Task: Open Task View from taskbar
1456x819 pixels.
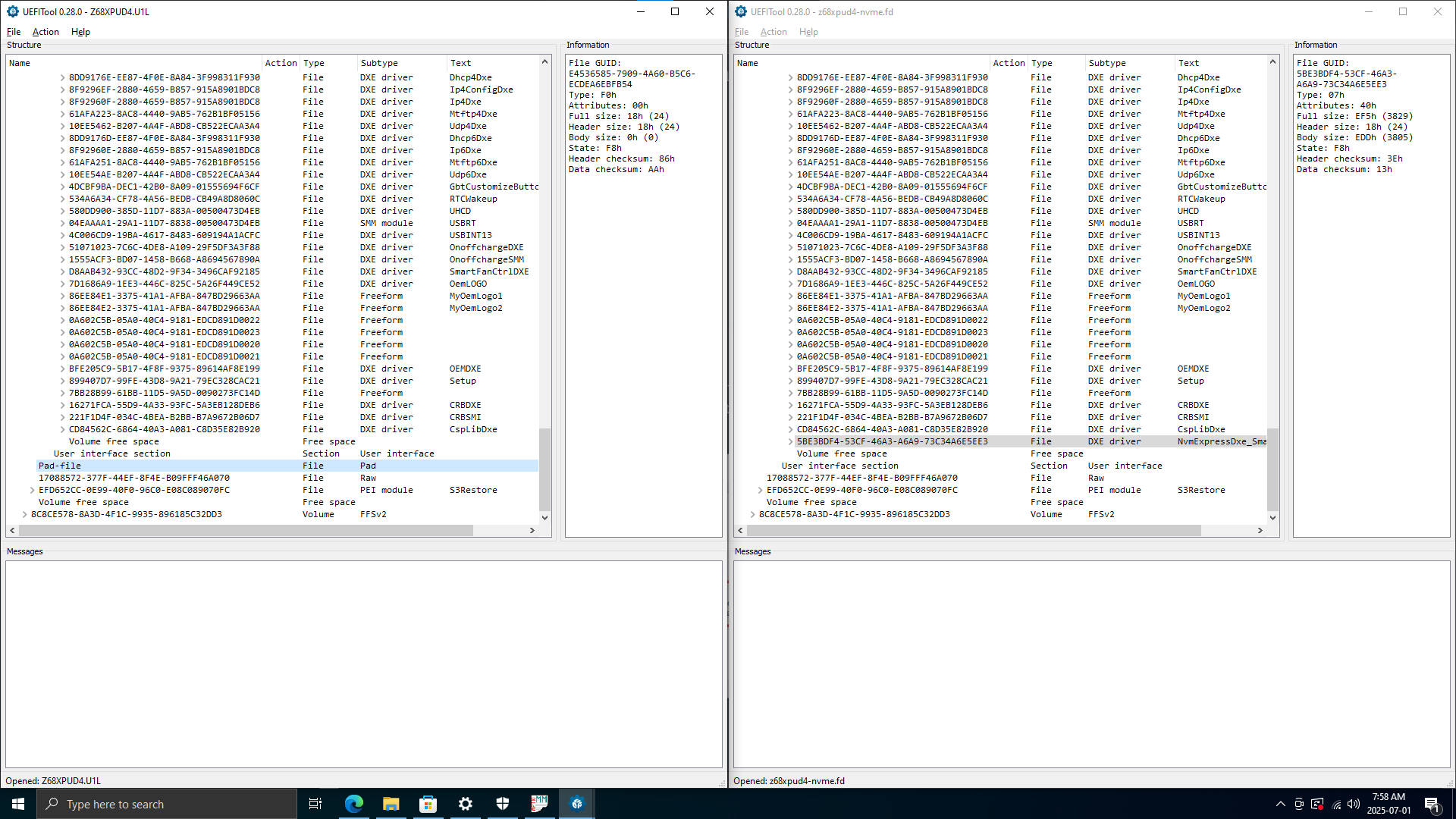Action: point(315,804)
